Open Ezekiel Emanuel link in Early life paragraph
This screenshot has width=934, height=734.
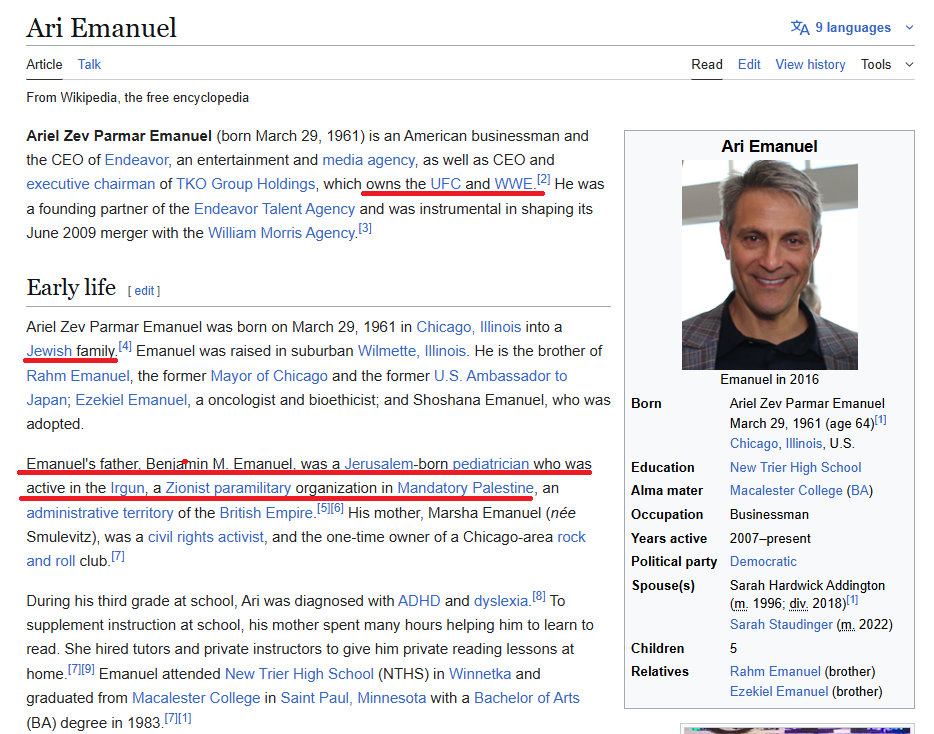coord(131,400)
